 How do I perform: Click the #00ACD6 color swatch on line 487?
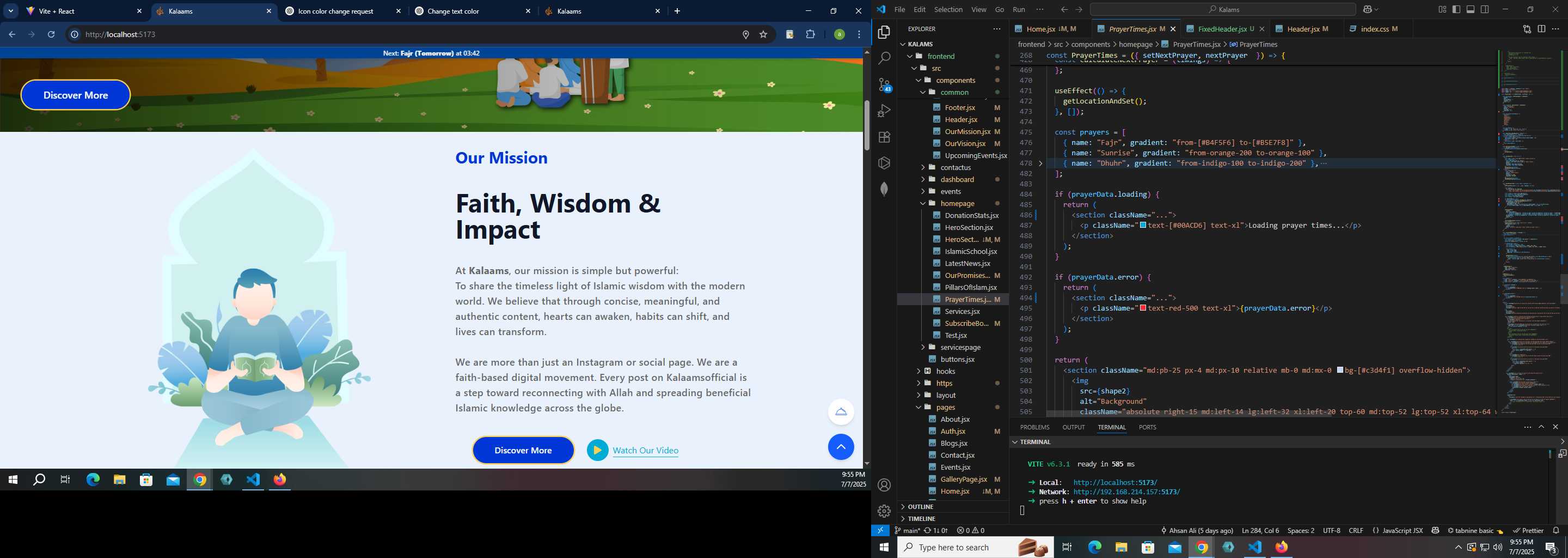pos(1143,226)
